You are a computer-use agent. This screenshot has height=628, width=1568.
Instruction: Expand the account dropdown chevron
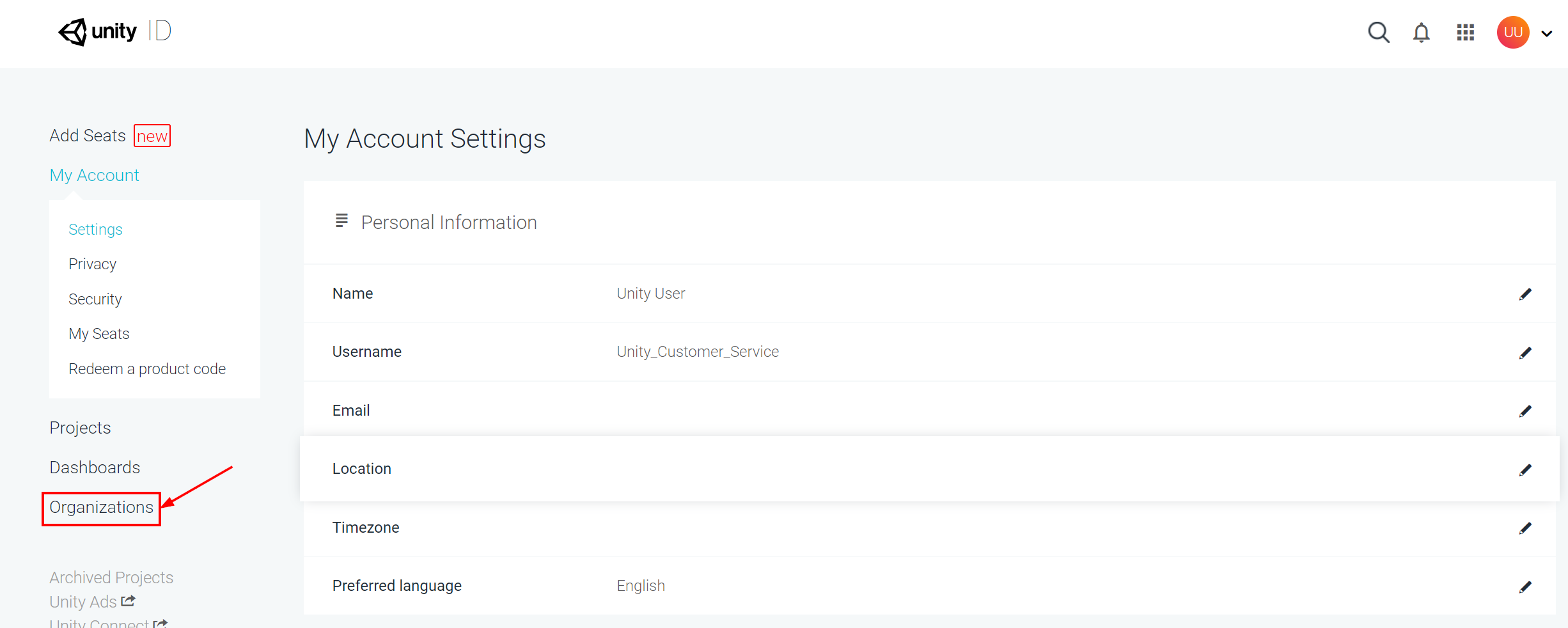coord(1547,34)
